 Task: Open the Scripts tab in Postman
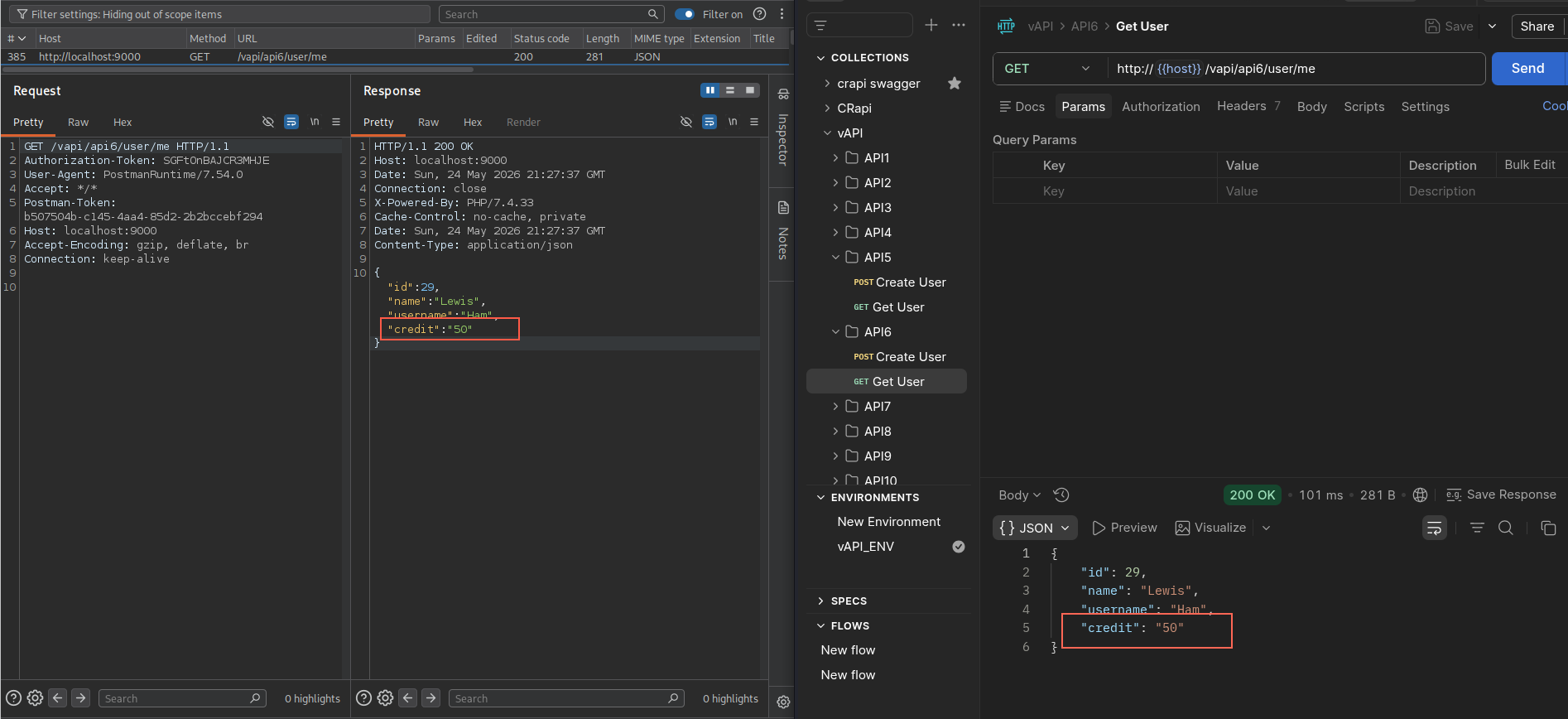click(x=1364, y=107)
